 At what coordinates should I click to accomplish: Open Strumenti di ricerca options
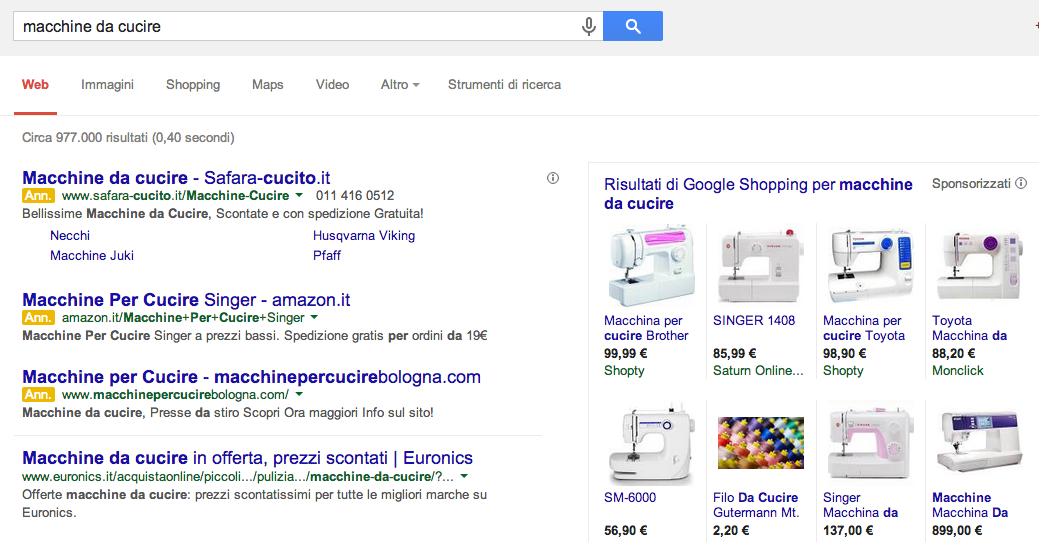click(504, 85)
